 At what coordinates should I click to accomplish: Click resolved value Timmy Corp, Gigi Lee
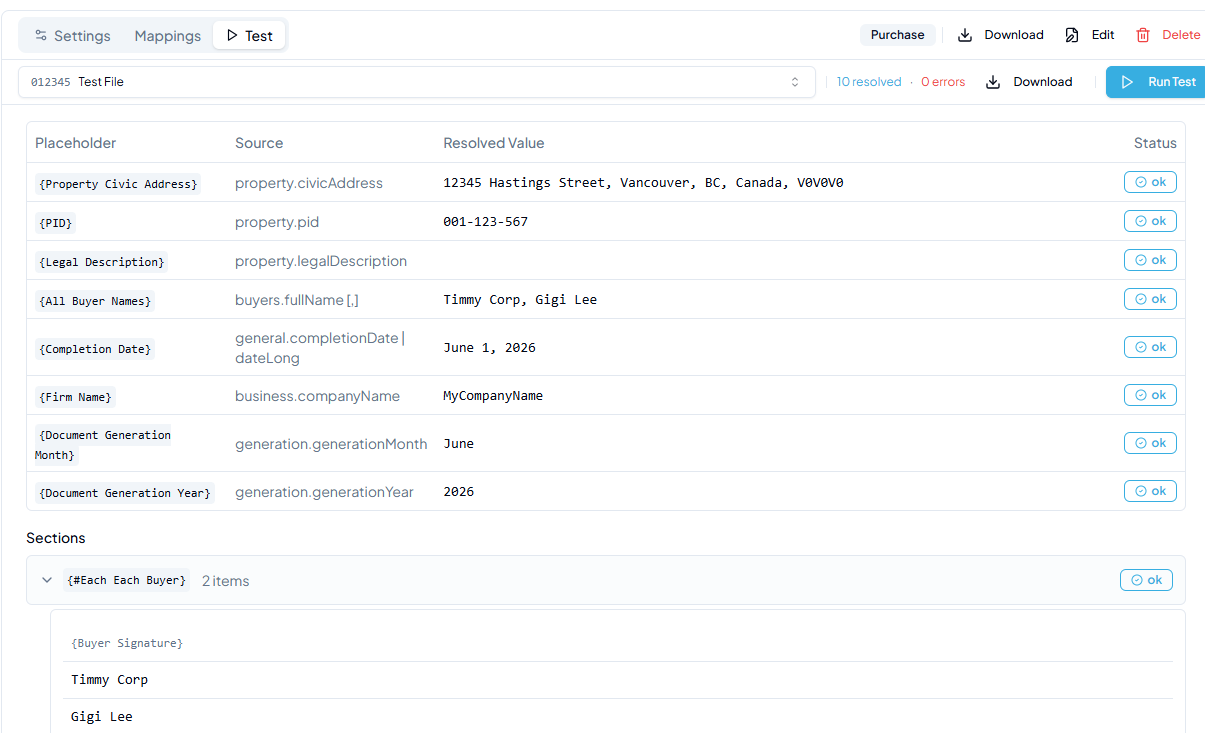[520, 300]
